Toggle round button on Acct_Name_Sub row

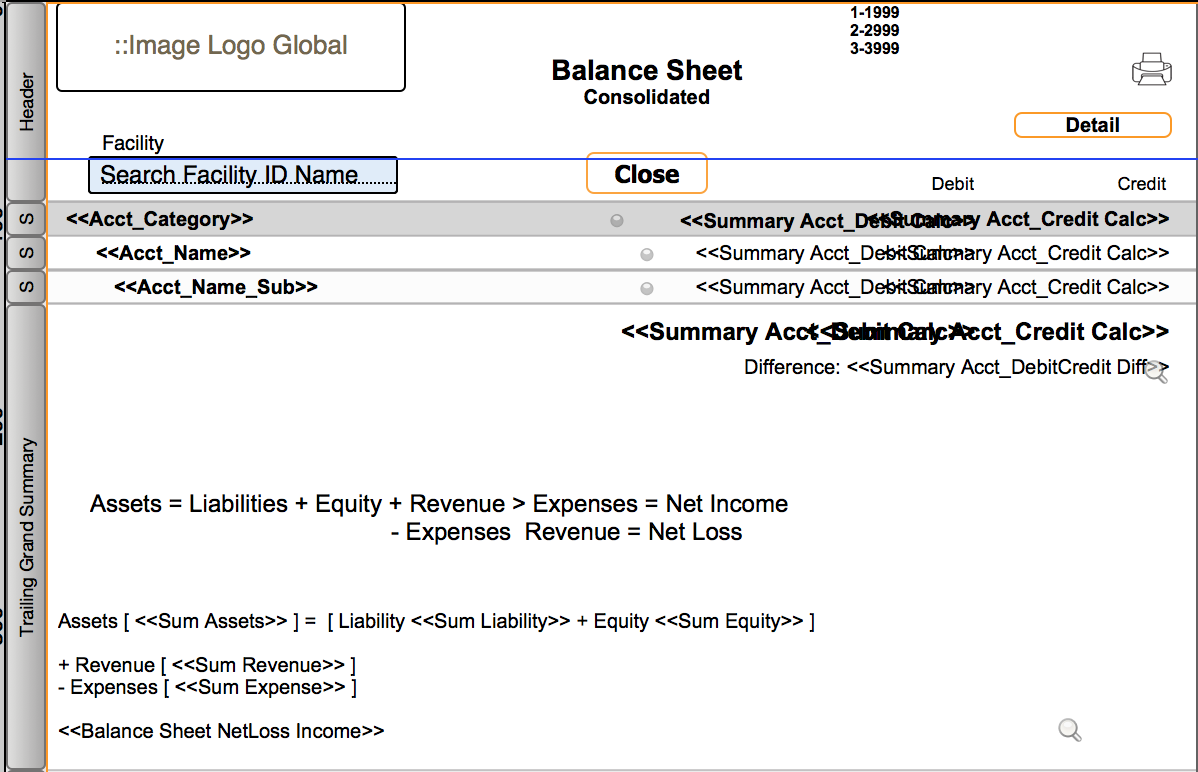click(646, 288)
